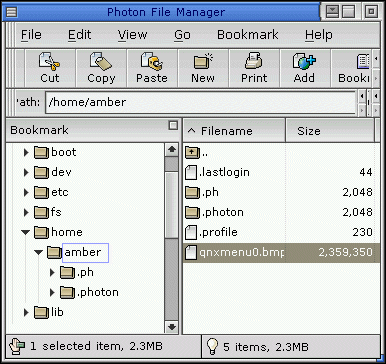Click the Paste toolbar button

point(152,68)
